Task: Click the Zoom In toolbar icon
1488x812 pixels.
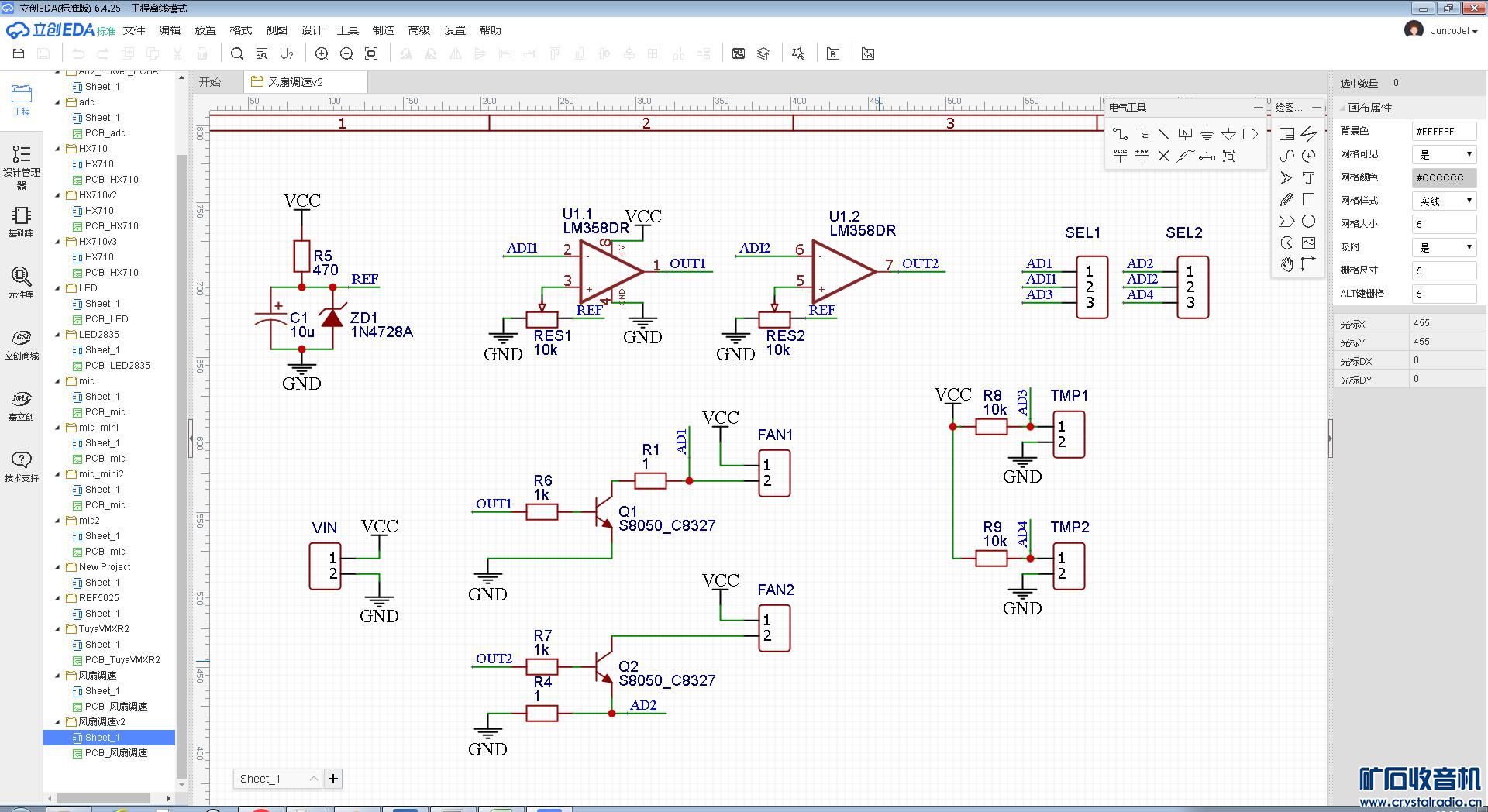Action: point(322,53)
